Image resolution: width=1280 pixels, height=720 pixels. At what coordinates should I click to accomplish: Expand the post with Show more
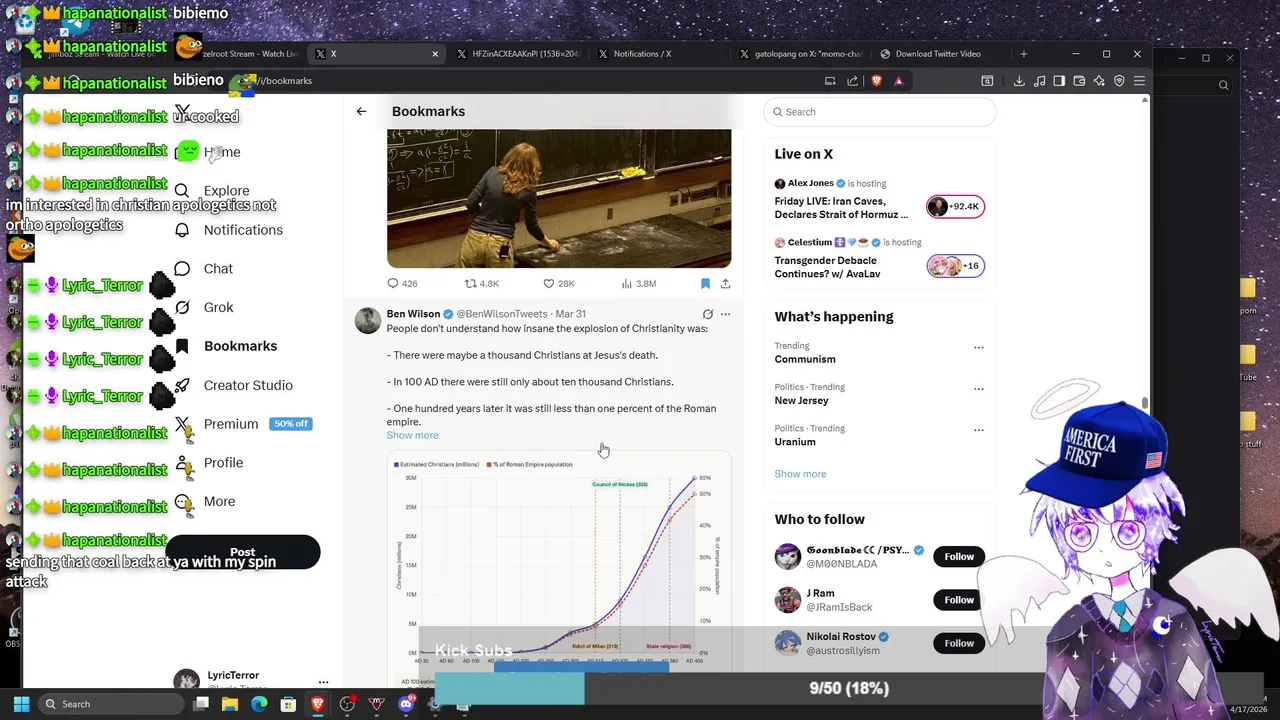[x=412, y=435]
